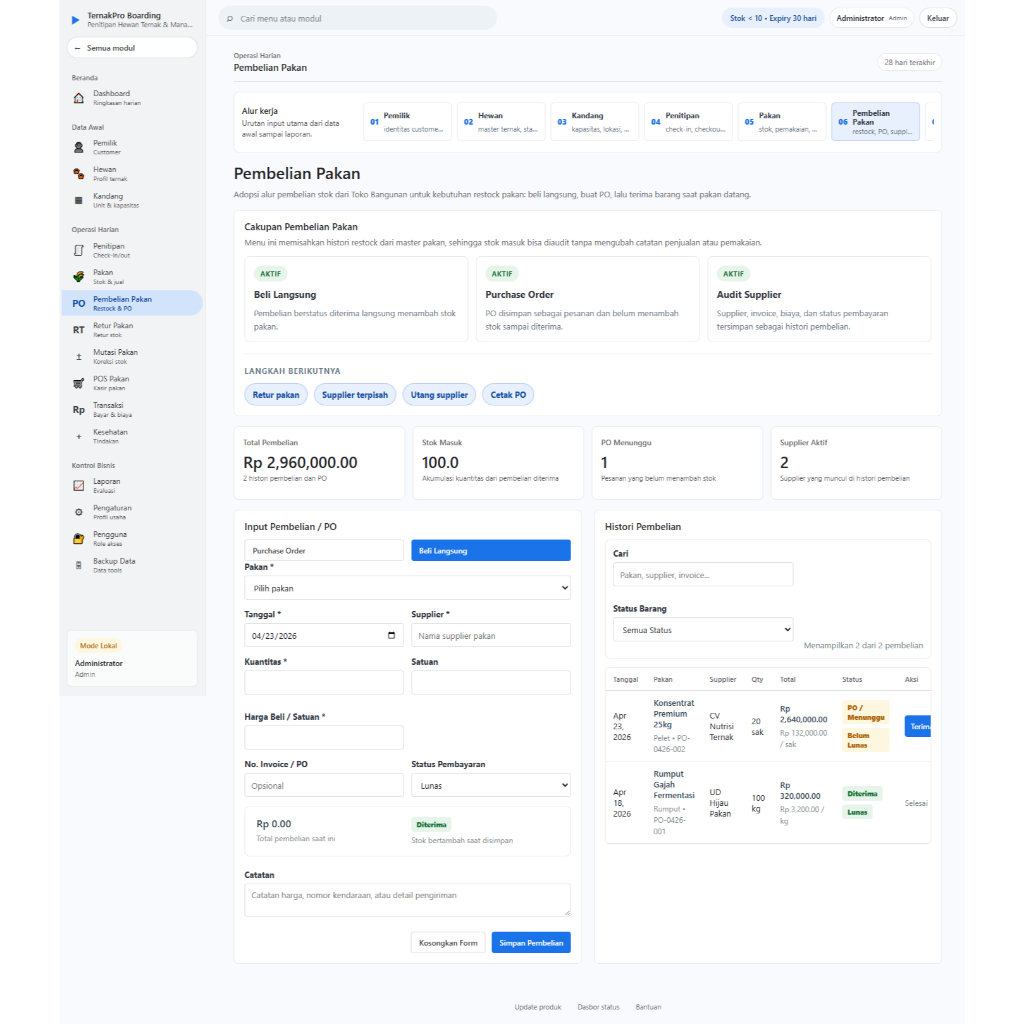Viewport: 1024px width, 1024px height.
Task: Click the Dasbor status footer link
Action: (598, 1006)
